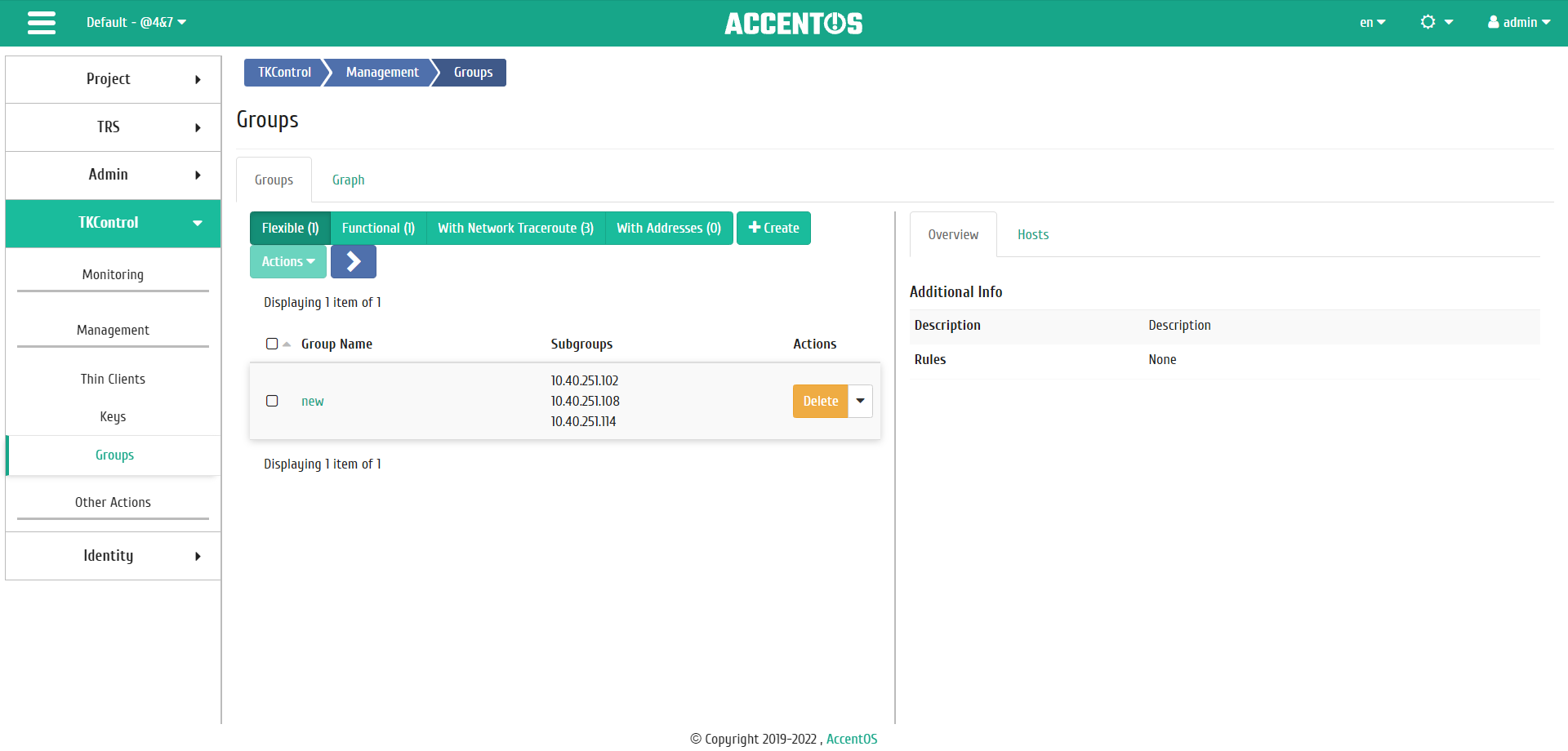Open the Actions dropdown above the table
This screenshot has height=751, width=1568.
pyautogui.click(x=288, y=262)
